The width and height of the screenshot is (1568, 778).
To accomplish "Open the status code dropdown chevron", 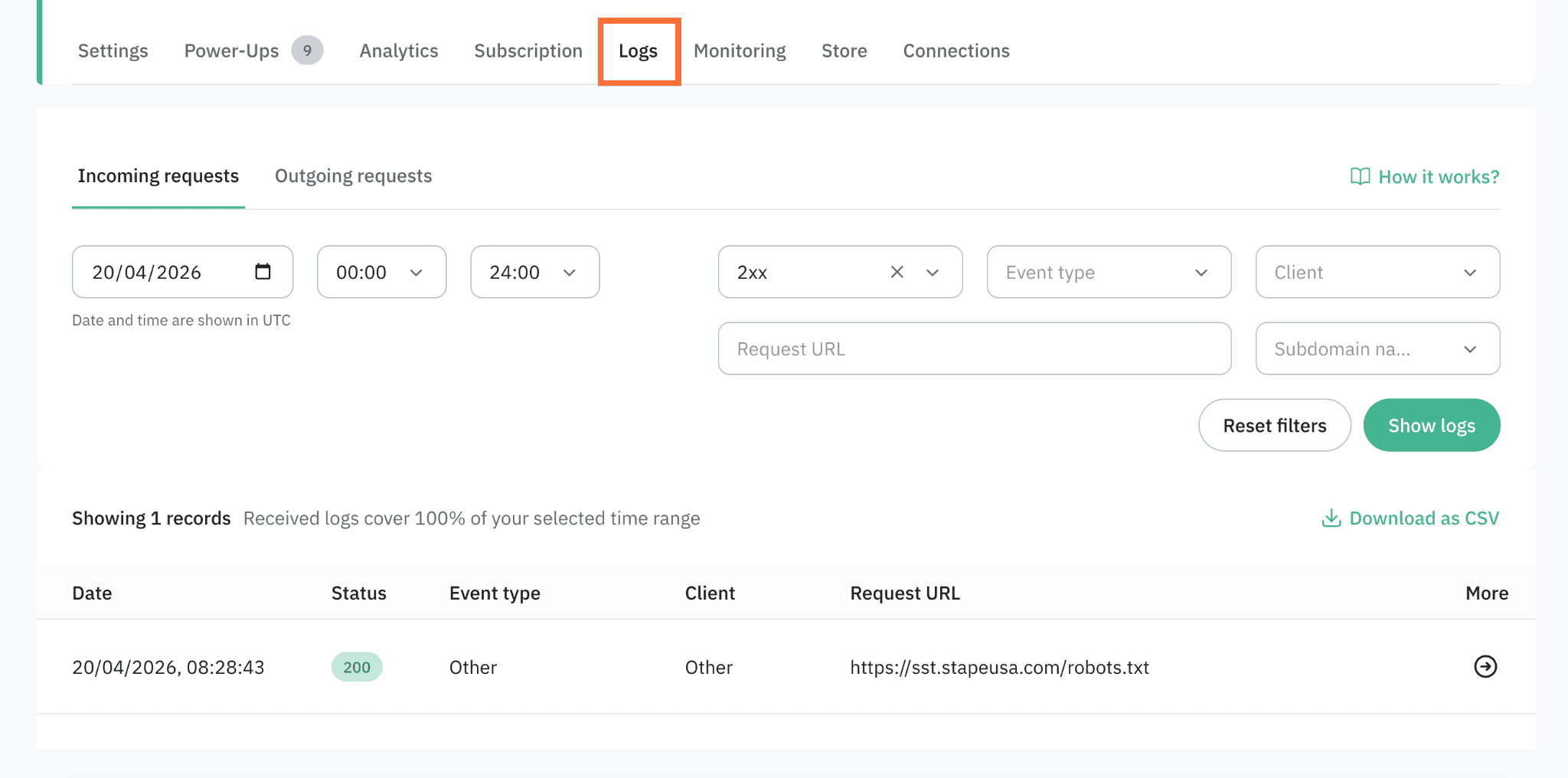I will click(933, 273).
